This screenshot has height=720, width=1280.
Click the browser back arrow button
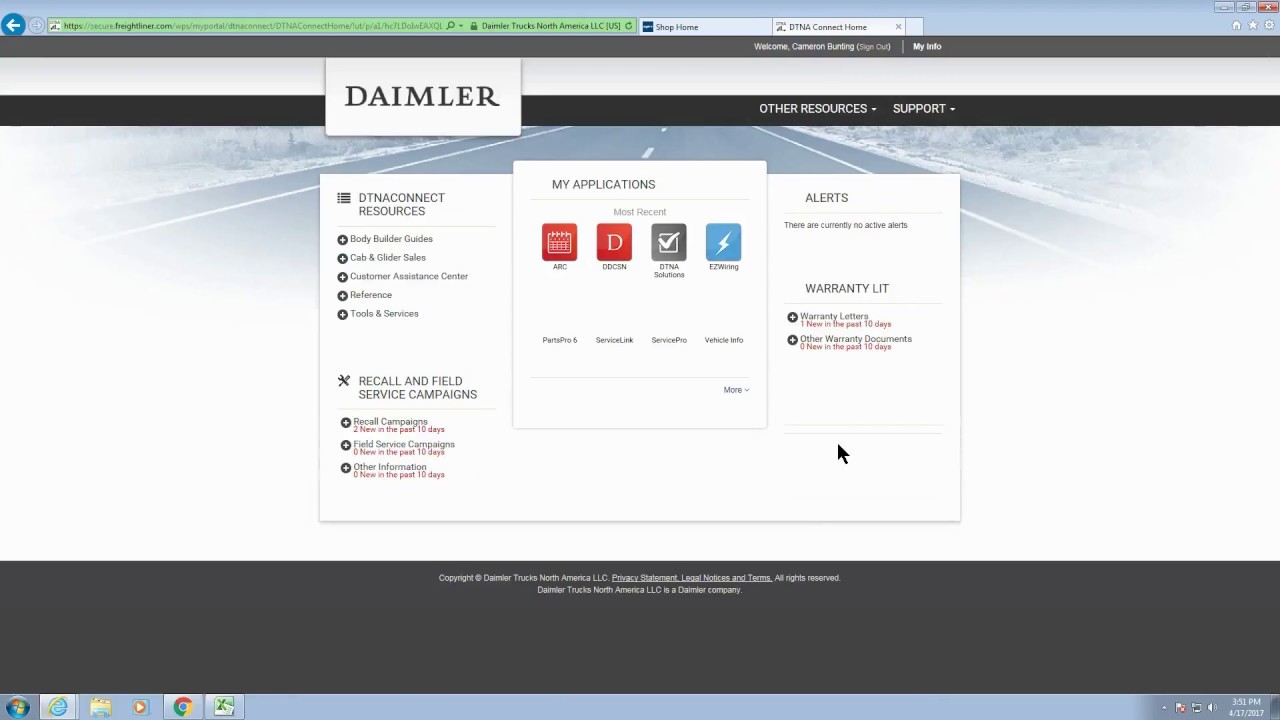tap(13, 26)
